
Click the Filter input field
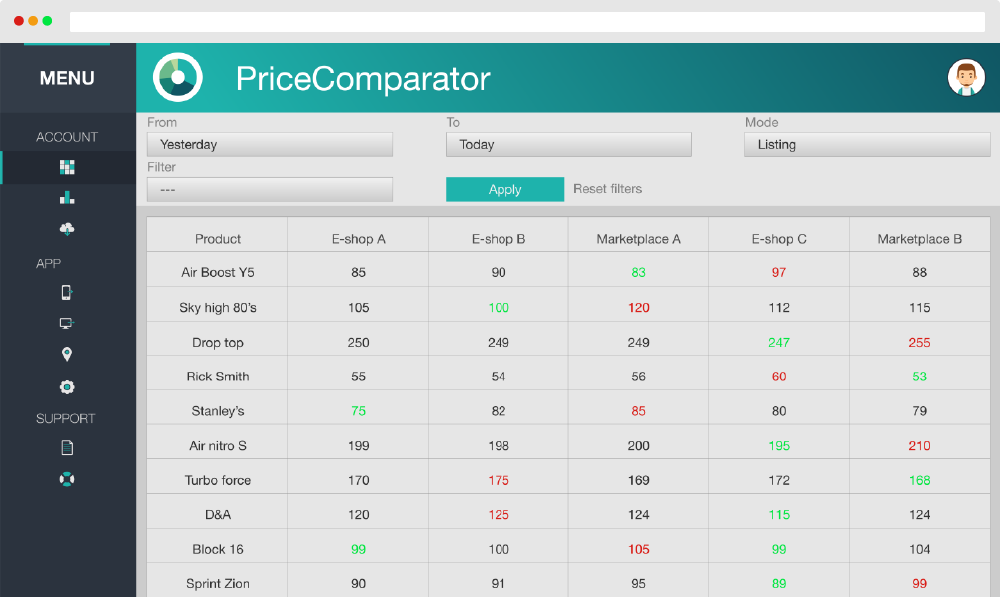click(269, 189)
